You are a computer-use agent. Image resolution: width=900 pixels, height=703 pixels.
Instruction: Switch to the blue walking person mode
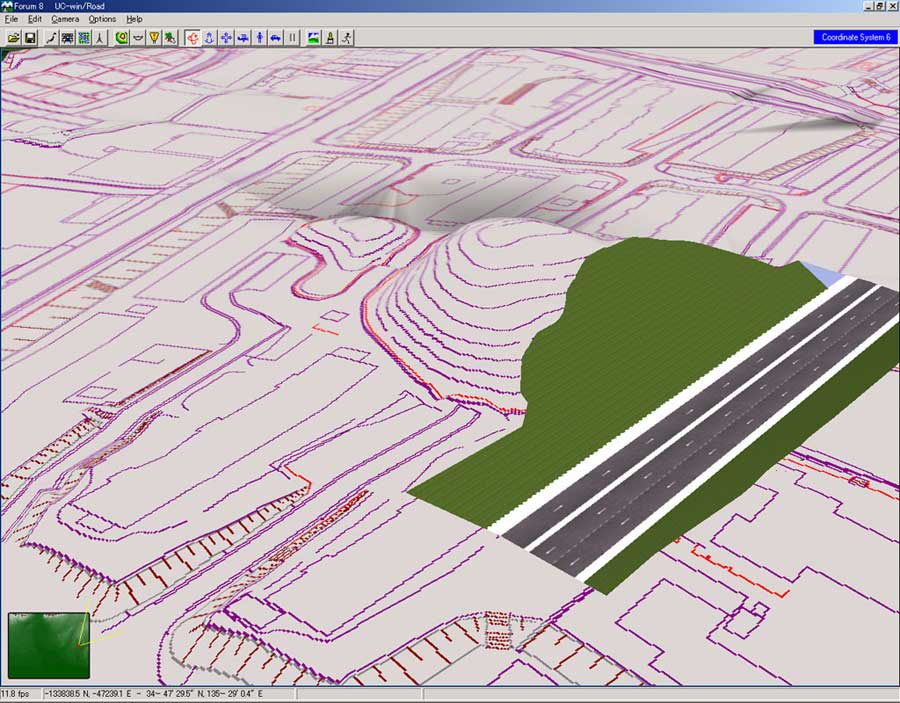pyautogui.click(x=260, y=38)
